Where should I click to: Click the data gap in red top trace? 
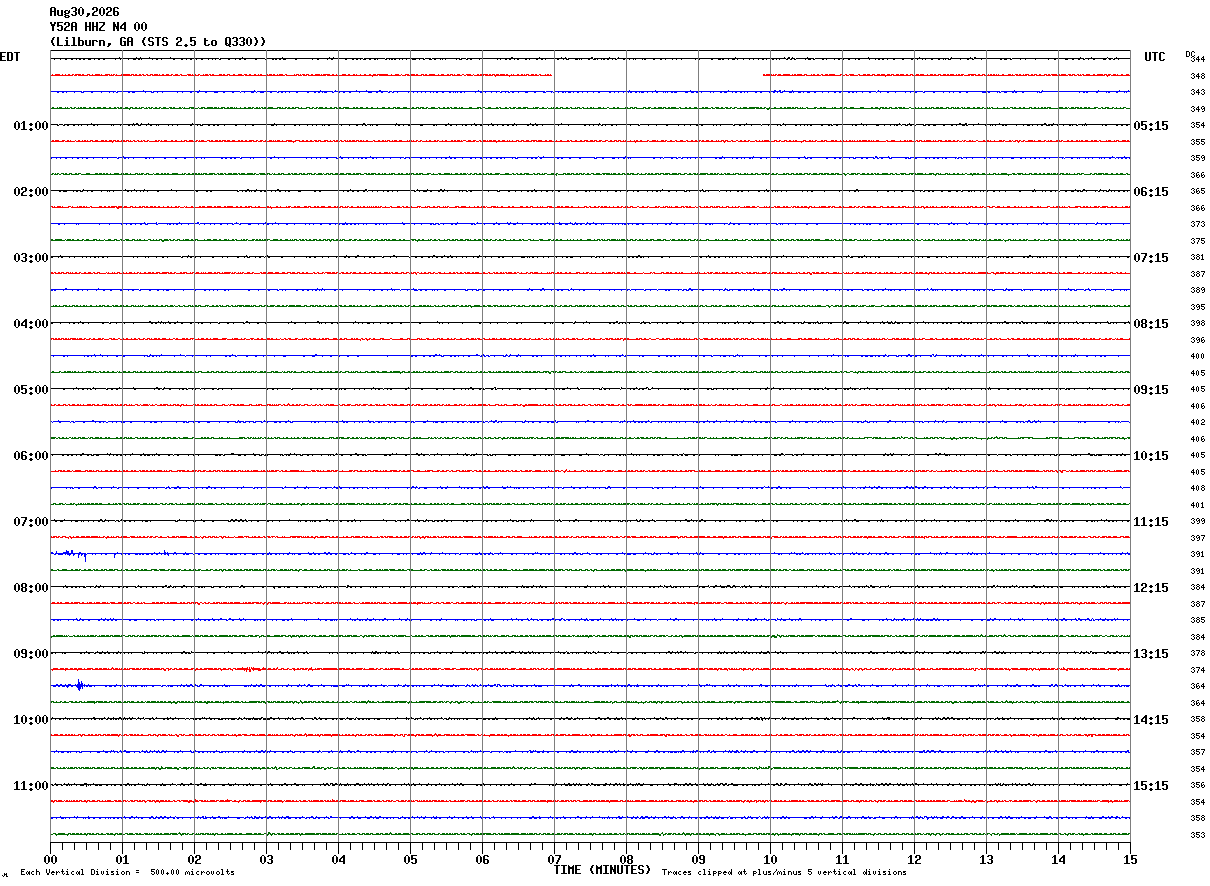click(x=657, y=74)
